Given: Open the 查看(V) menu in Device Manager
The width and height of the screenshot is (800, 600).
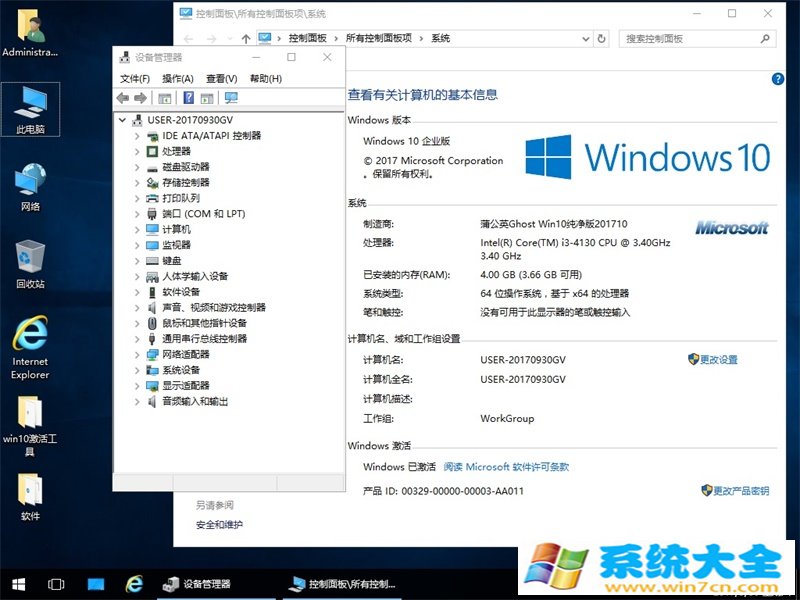Looking at the screenshot, I should [221, 79].
